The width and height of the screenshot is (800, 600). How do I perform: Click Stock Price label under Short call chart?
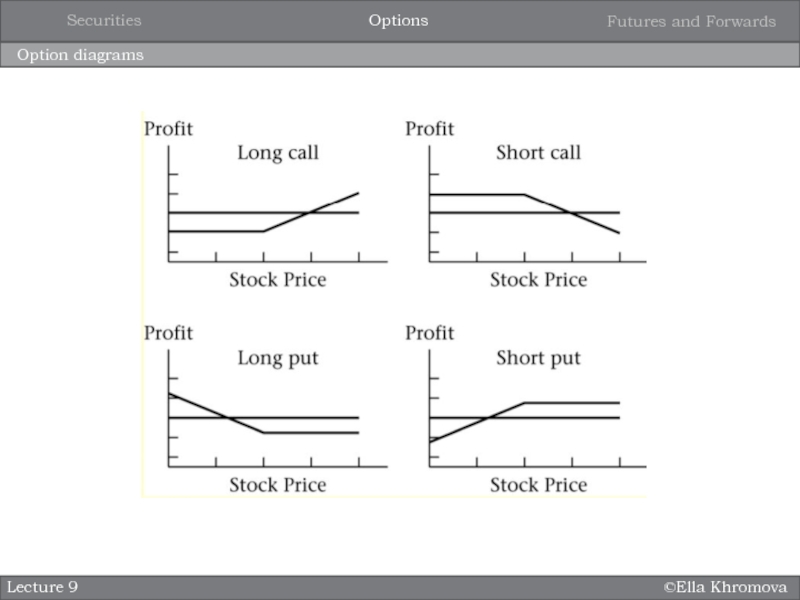point(538,280)
